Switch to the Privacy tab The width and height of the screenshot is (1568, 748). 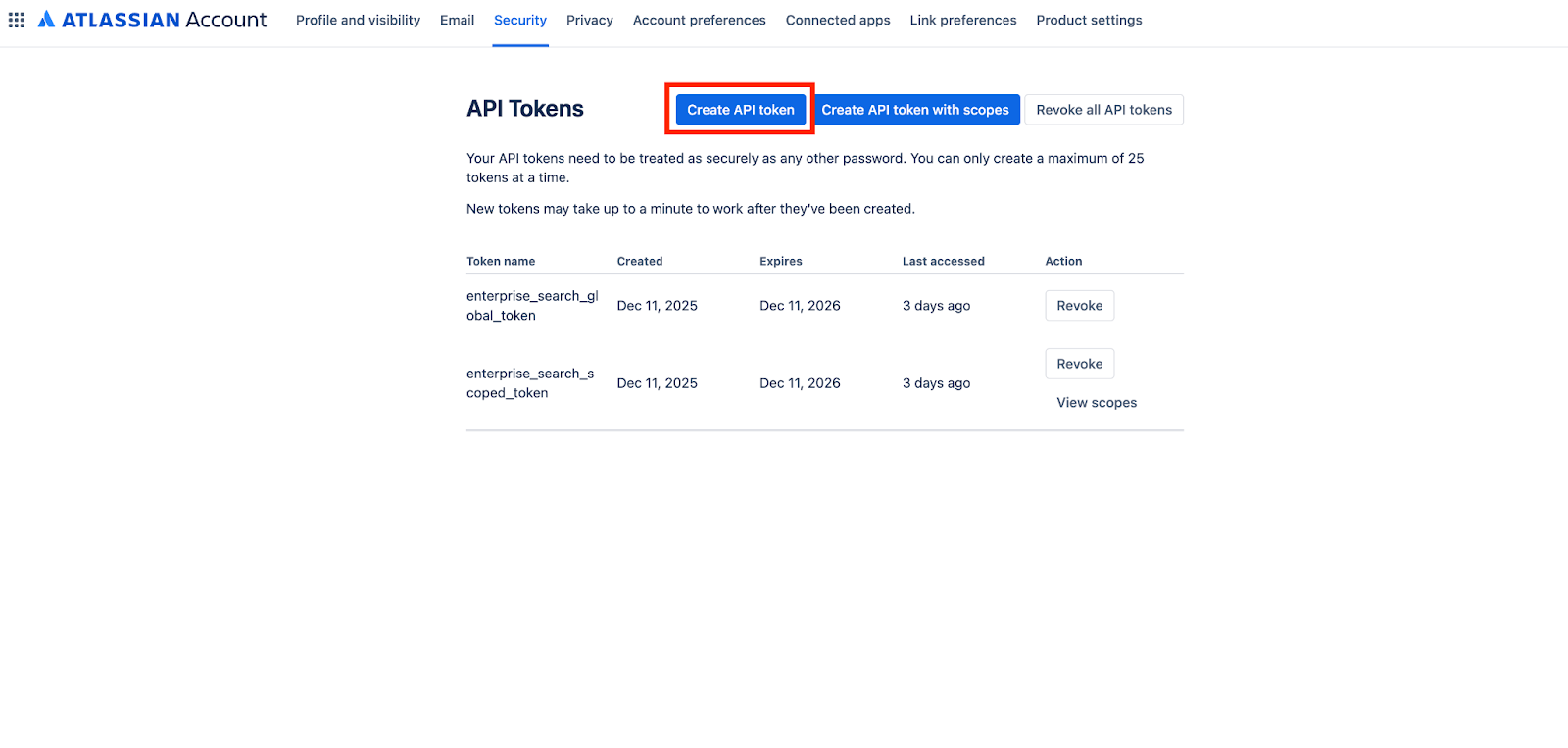pyautogui.click(x=589, y=20)
